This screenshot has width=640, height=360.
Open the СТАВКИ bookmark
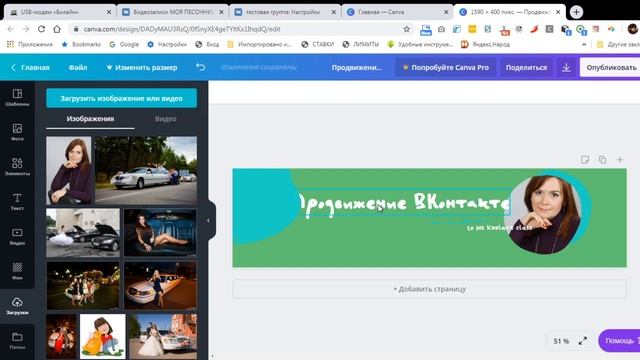(x=318, y=44)
